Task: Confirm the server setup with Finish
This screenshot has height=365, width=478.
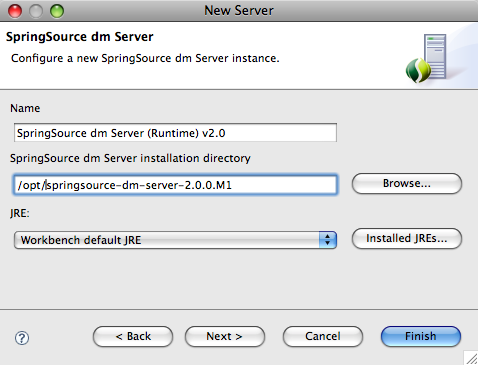Action: (x=421, y=336)
